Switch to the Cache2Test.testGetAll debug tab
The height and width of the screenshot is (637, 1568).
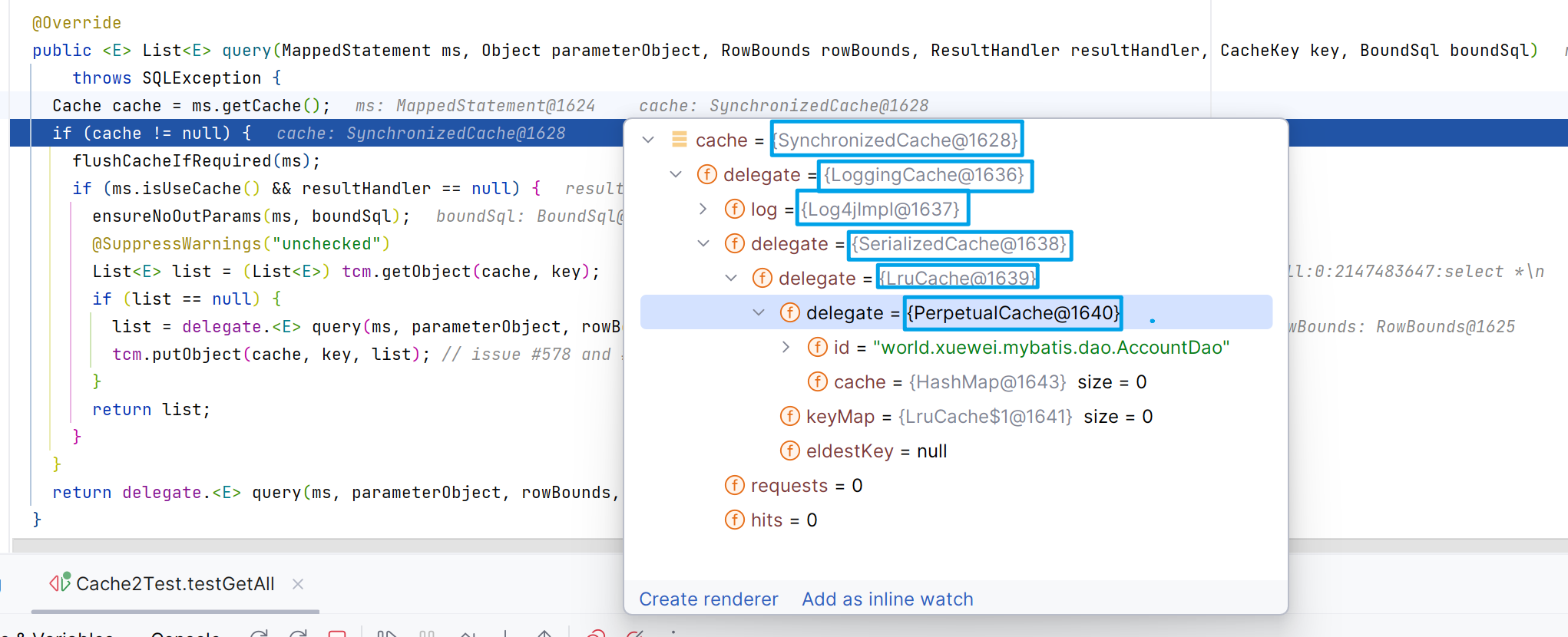point(175,583)
